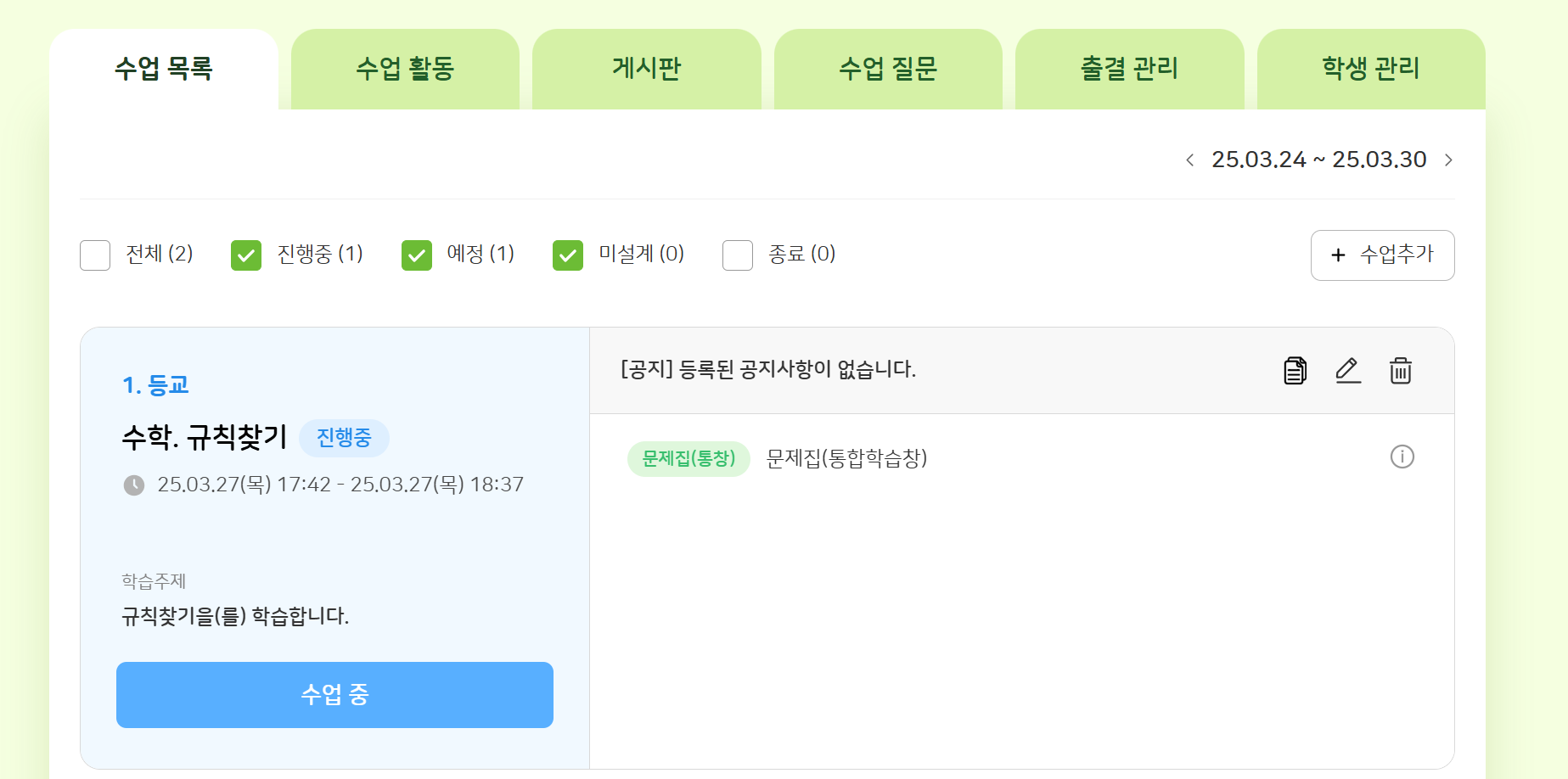Enable the 종료 (0) filter checkbox
This screenshot has width=1568, height=779.
738,255
